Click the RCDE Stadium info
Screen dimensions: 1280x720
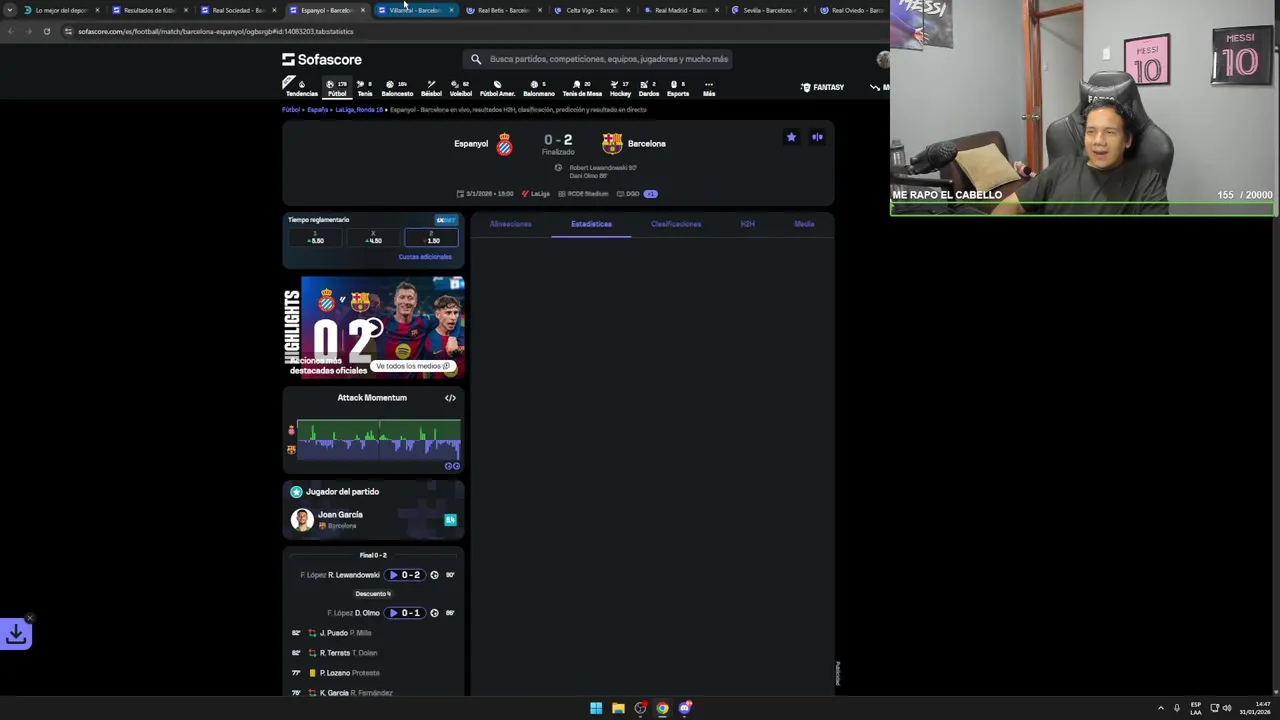583,194
